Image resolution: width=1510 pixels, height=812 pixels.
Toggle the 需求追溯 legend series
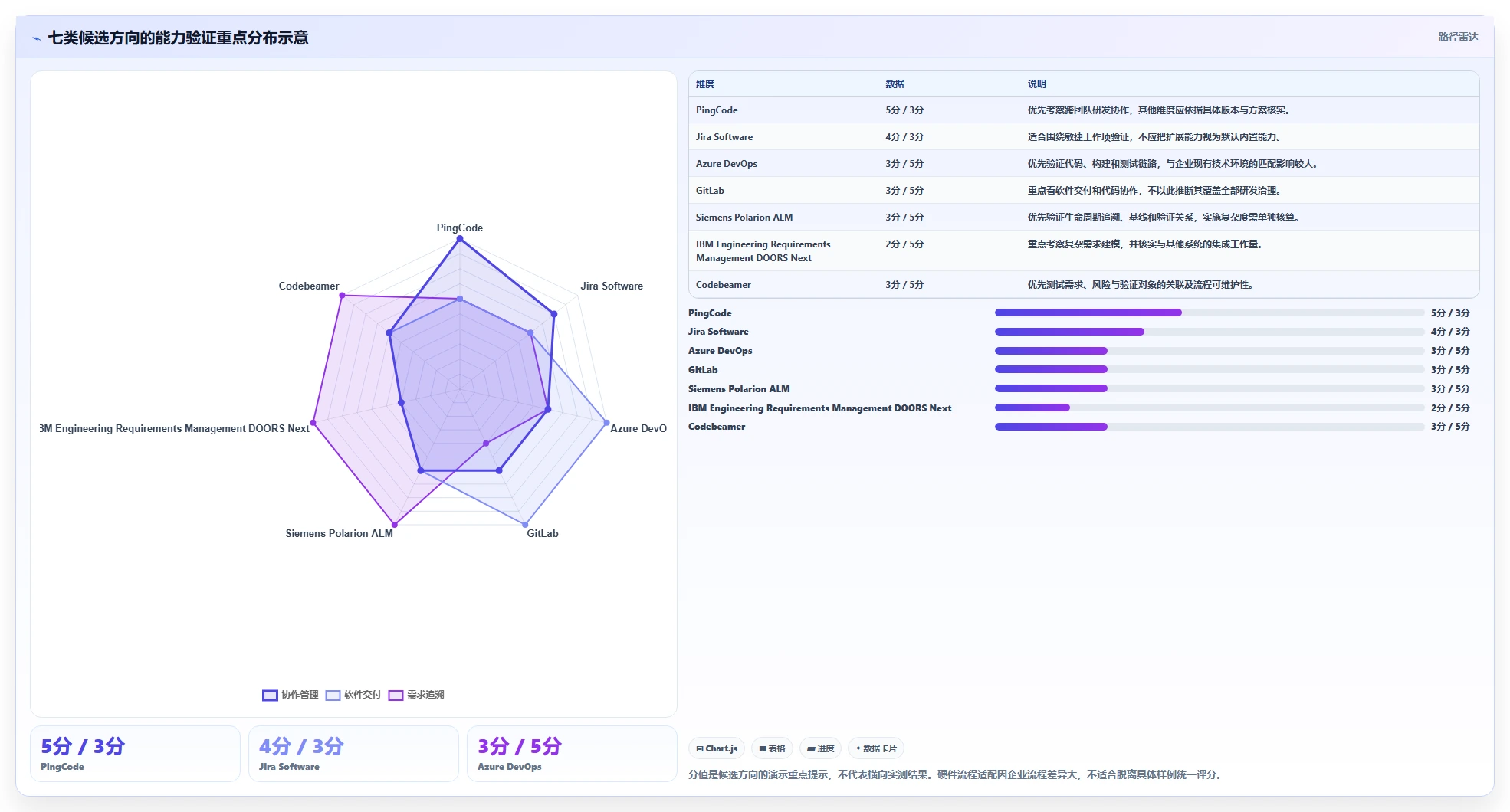(x=416, y=695)
